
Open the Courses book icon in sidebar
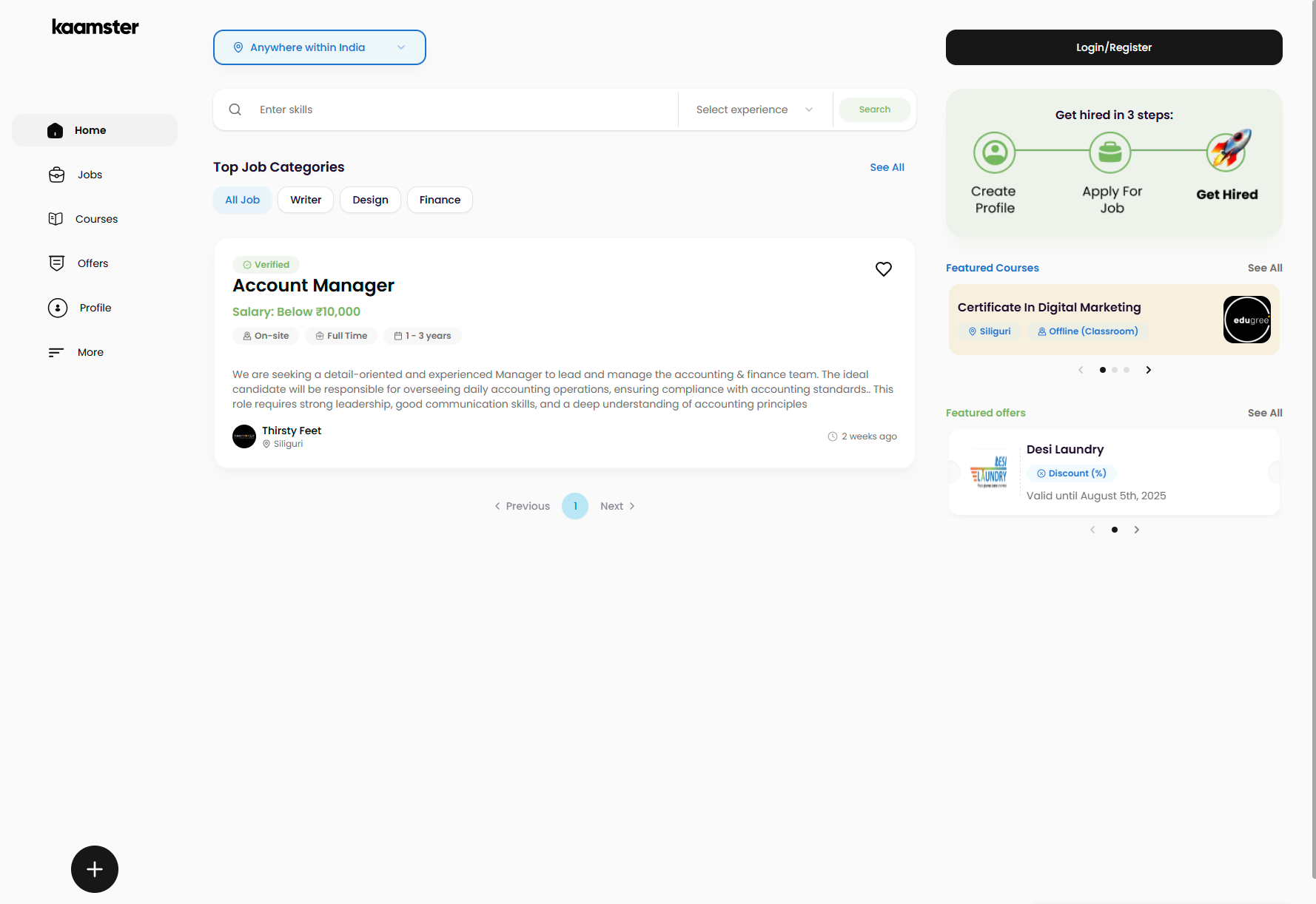[56, 219]
